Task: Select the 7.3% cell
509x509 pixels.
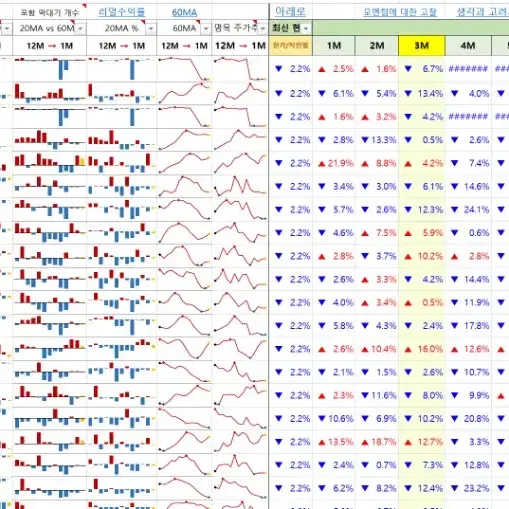Action: [x=422, y=465]
